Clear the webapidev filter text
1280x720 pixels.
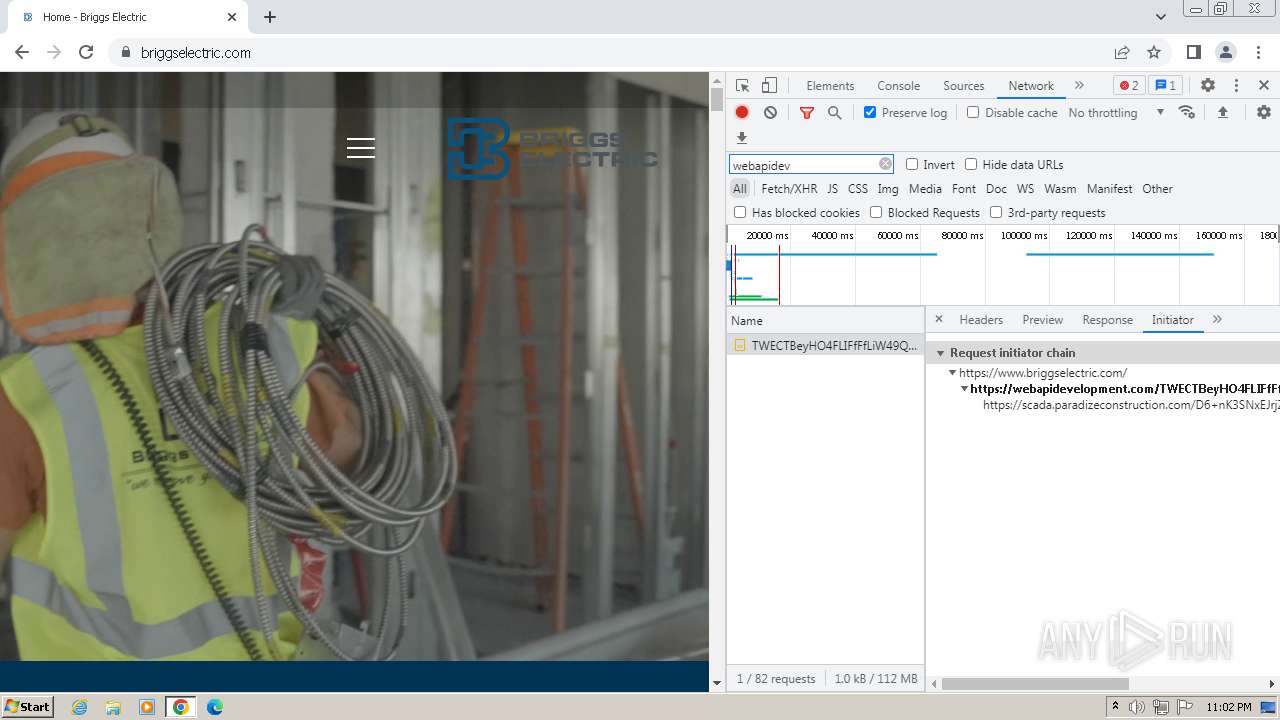click(x=885, y=164)
